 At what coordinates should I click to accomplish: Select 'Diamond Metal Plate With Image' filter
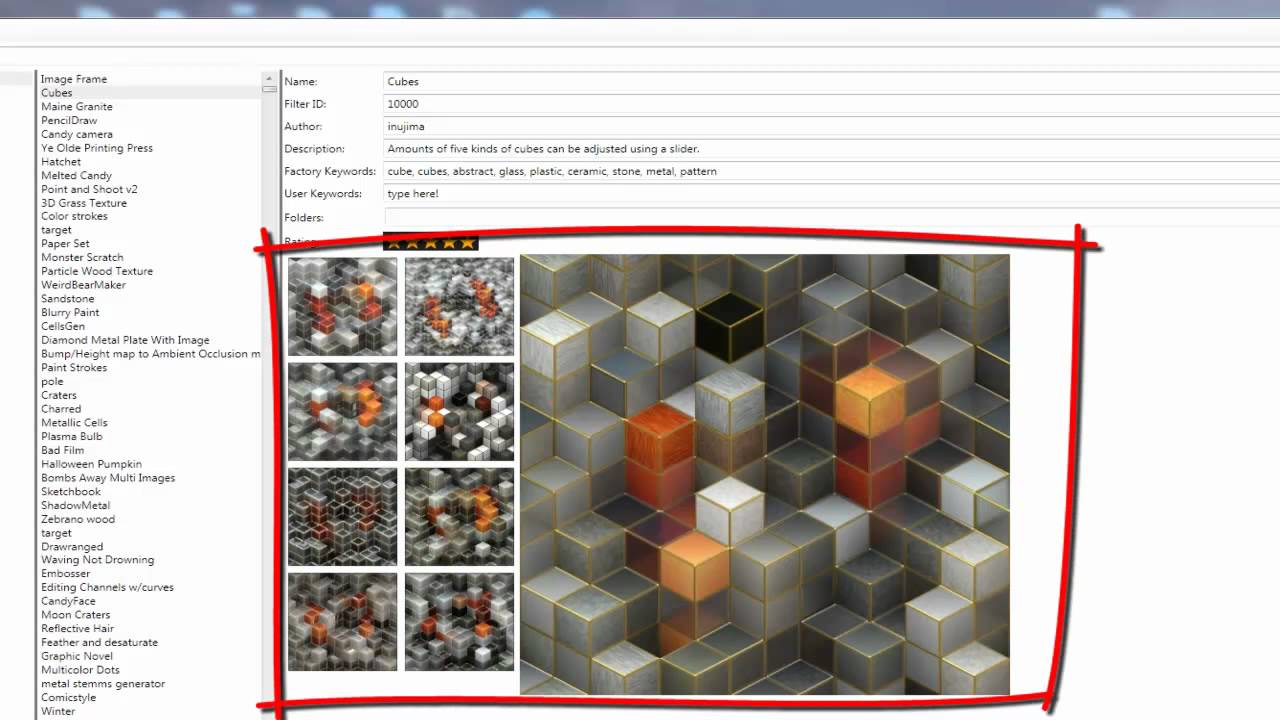click(125, 340)
